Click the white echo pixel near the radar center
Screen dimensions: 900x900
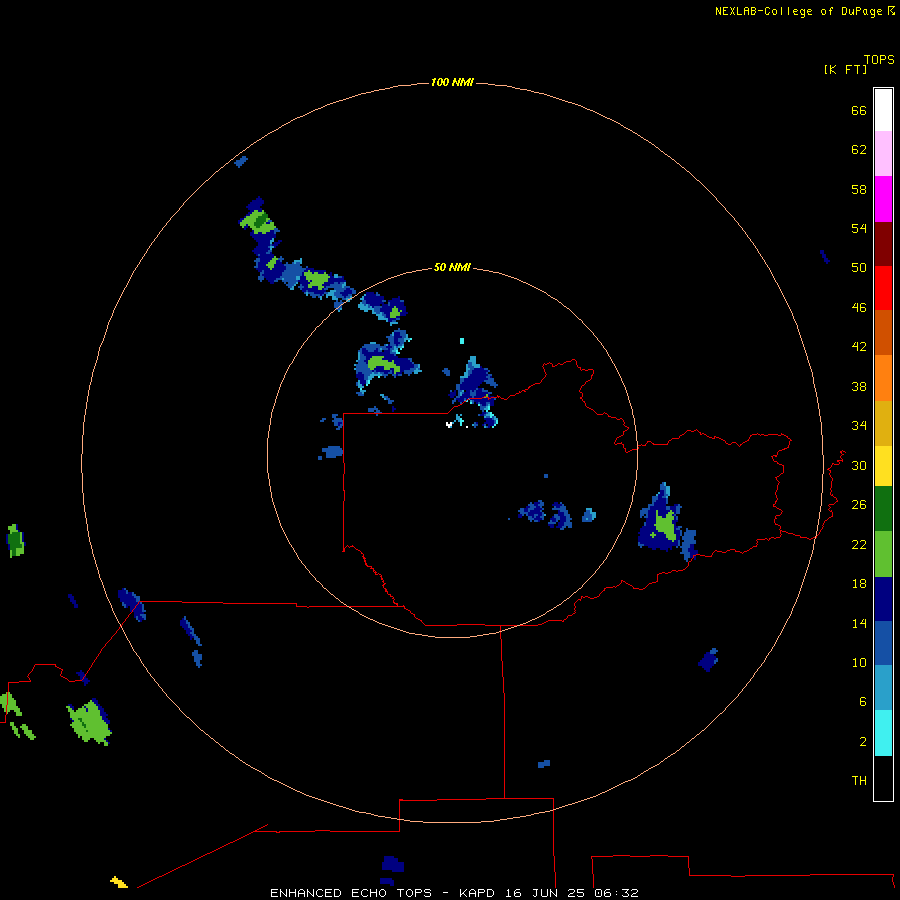(x=449, y=425)
